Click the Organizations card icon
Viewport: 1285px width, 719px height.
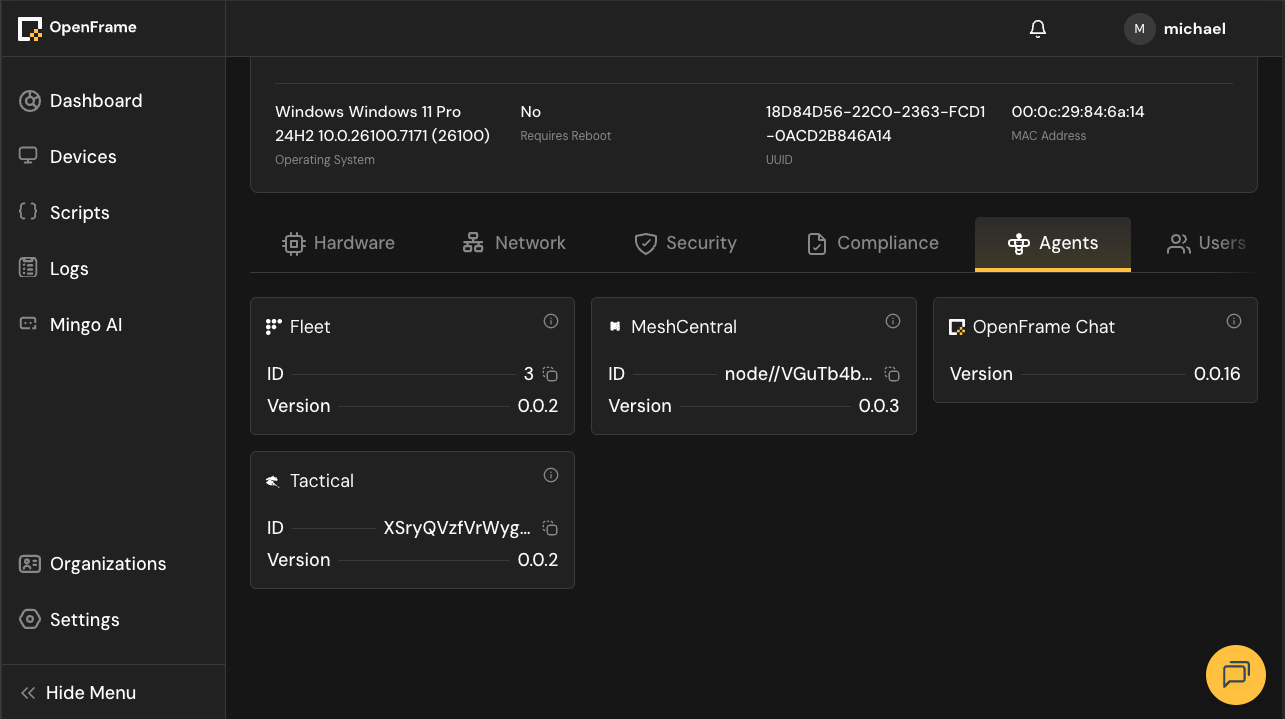click(30, 564)
